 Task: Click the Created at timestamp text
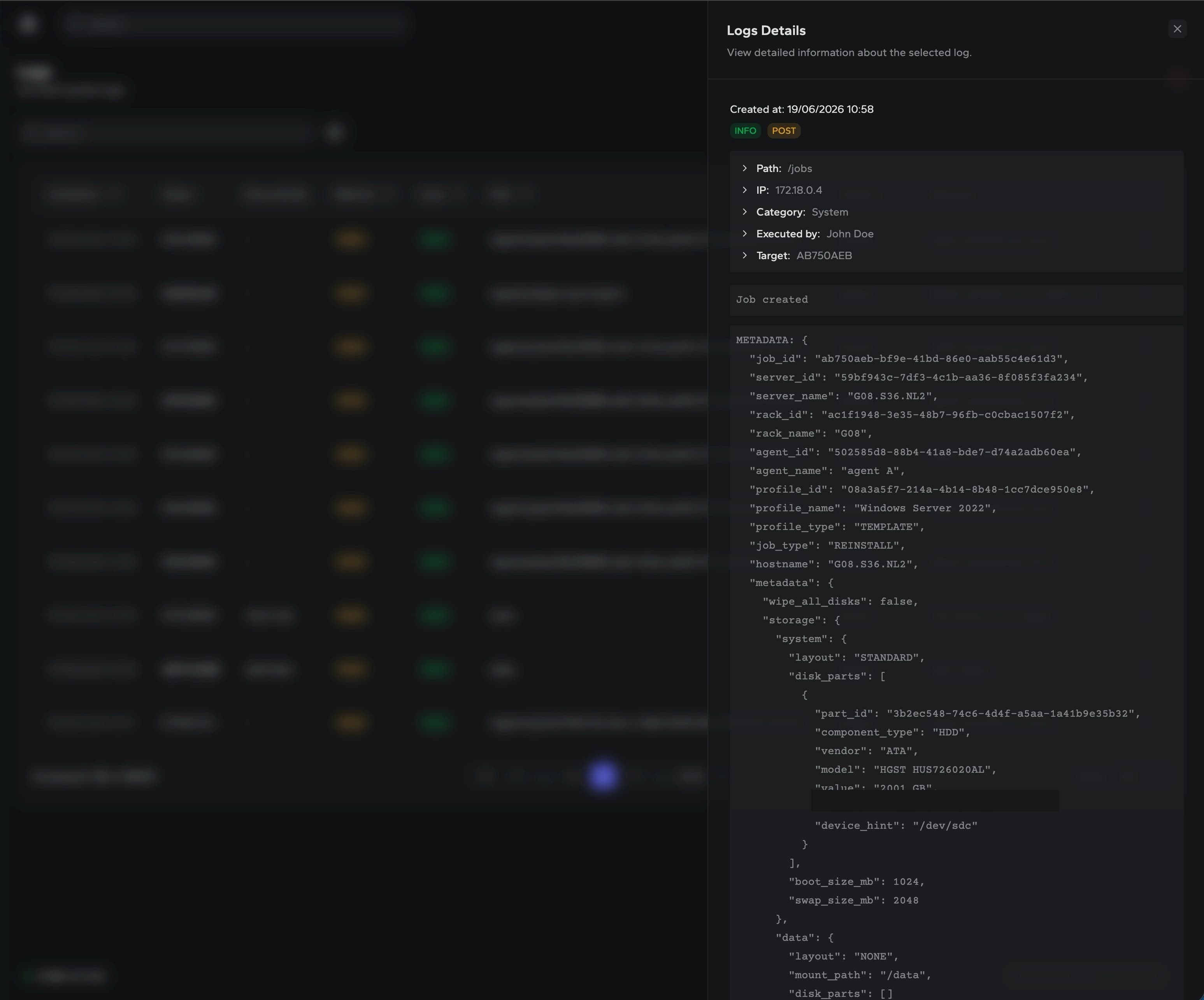802,109
